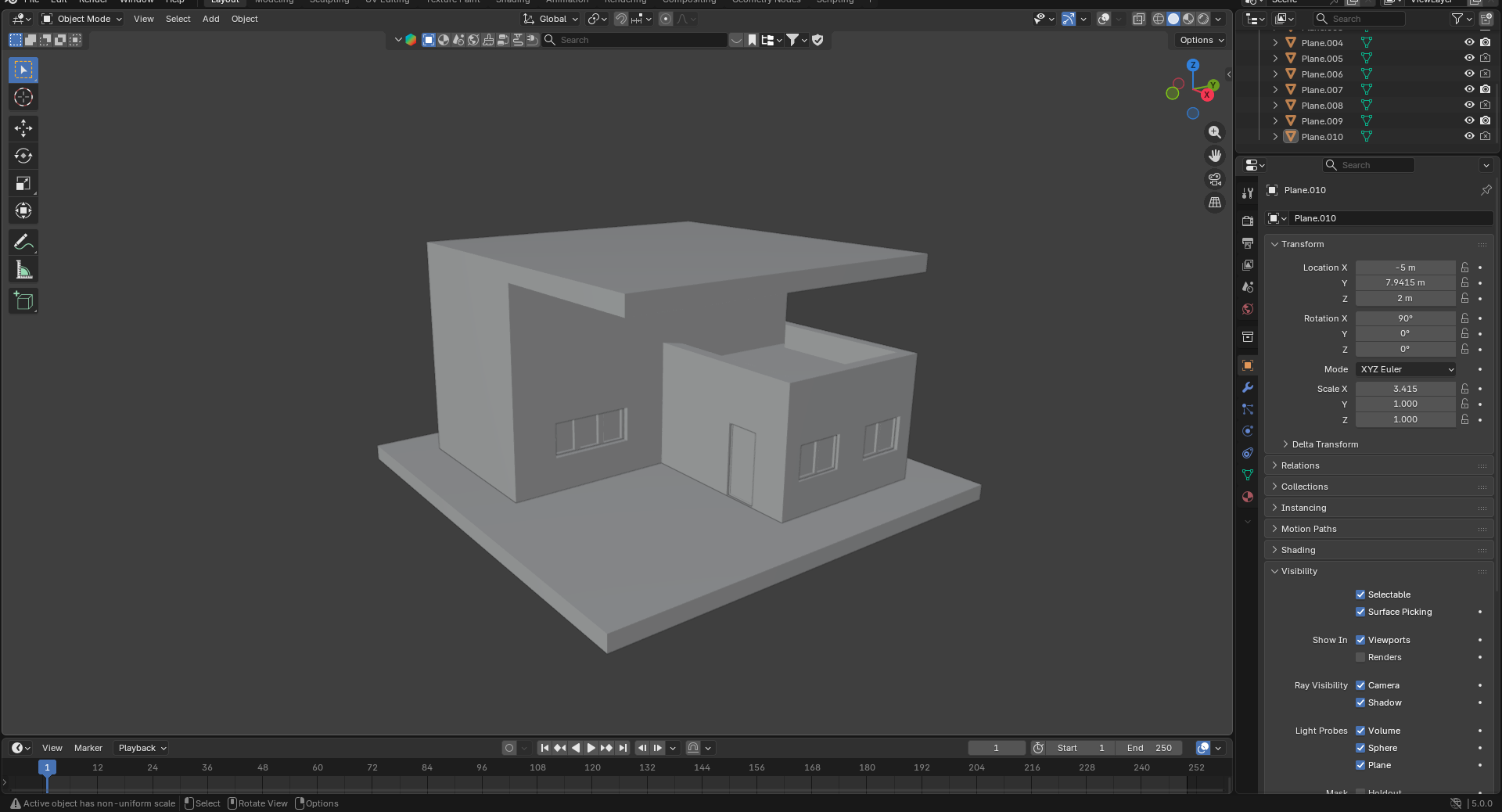Viewport: 1502px width, 812px height.
Task: Select the Add Cube tool
Action: (23, 301)
